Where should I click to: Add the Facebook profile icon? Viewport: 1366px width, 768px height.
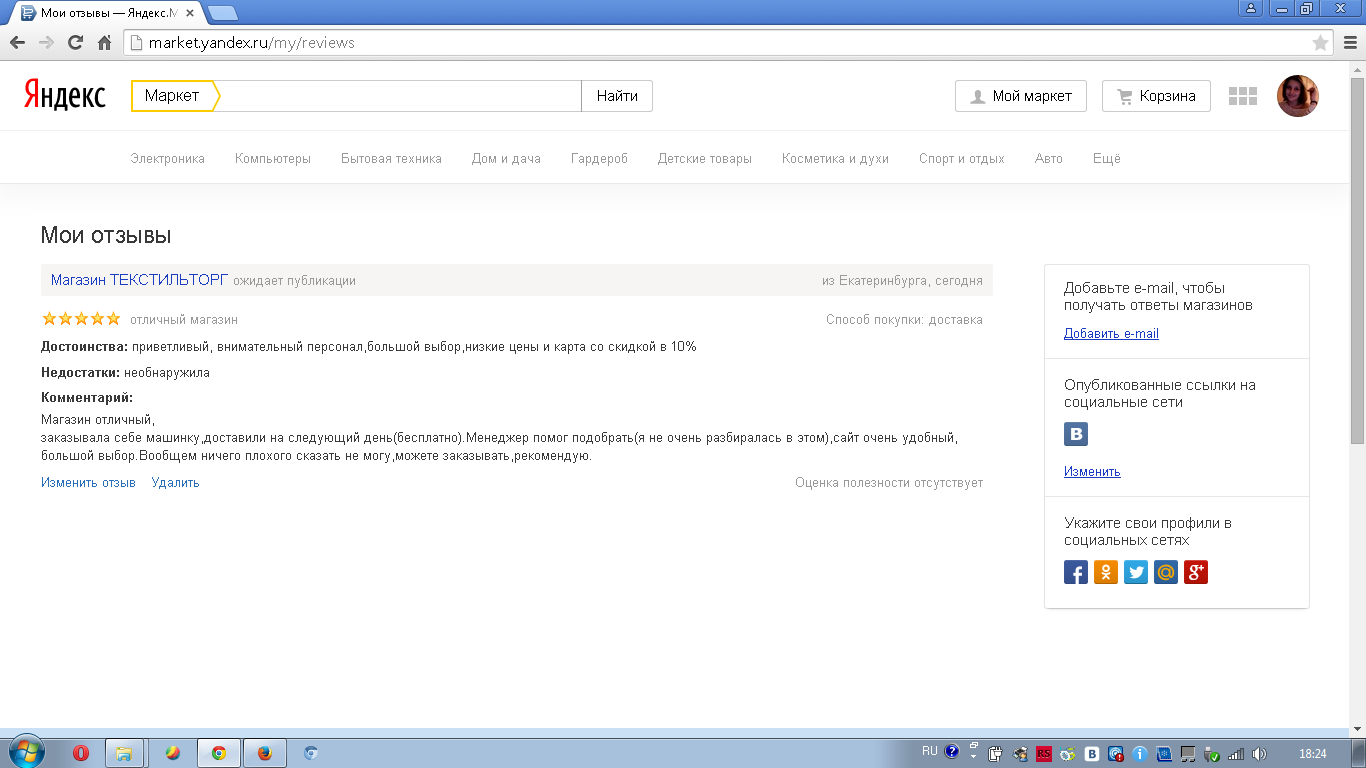pyautogui.click(x=1076, y=572)
